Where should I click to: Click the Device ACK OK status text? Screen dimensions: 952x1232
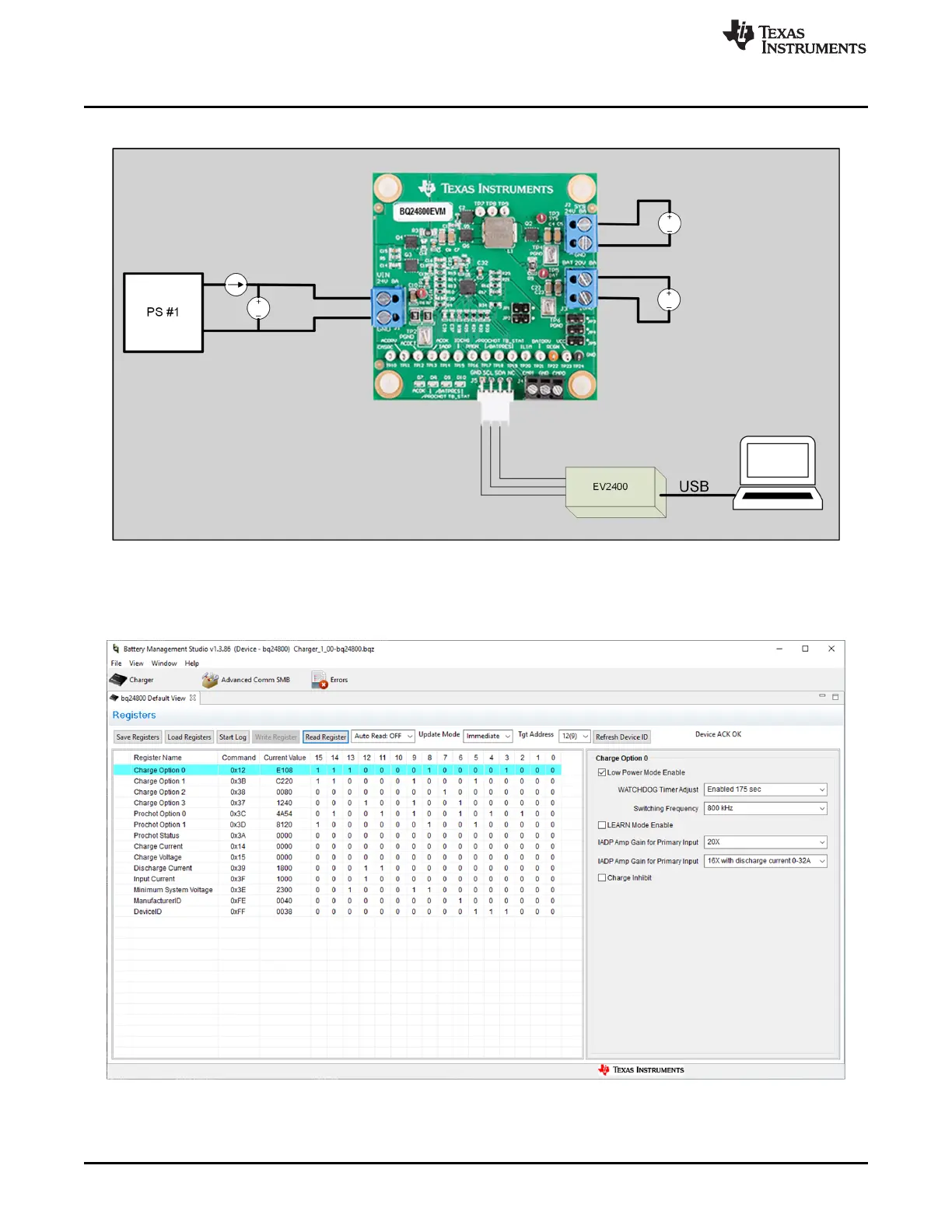pyautogui.click(x=718, y=734)
